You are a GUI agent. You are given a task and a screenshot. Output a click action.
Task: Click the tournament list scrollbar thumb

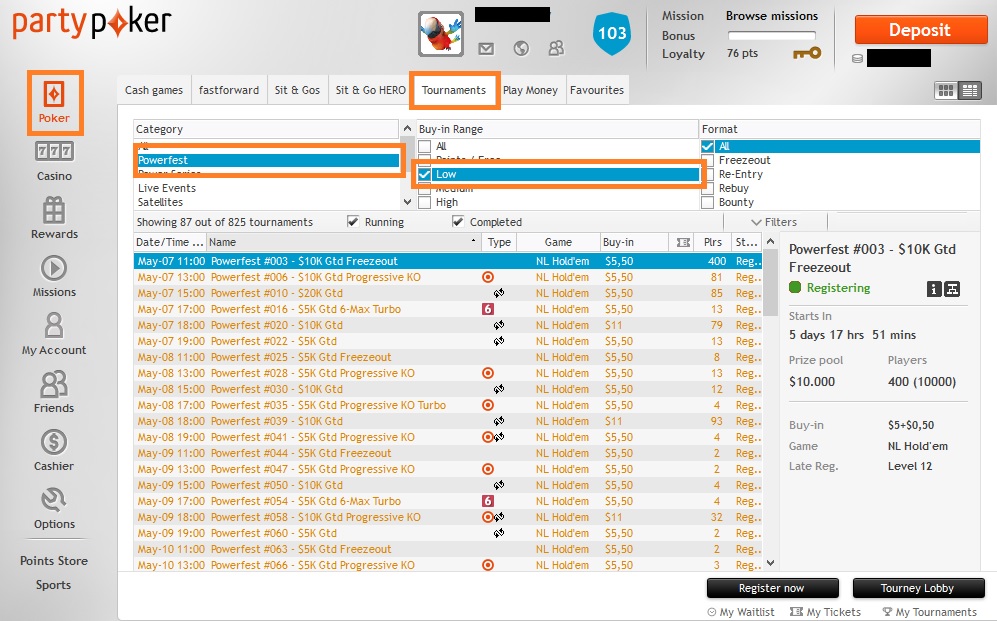771,283
